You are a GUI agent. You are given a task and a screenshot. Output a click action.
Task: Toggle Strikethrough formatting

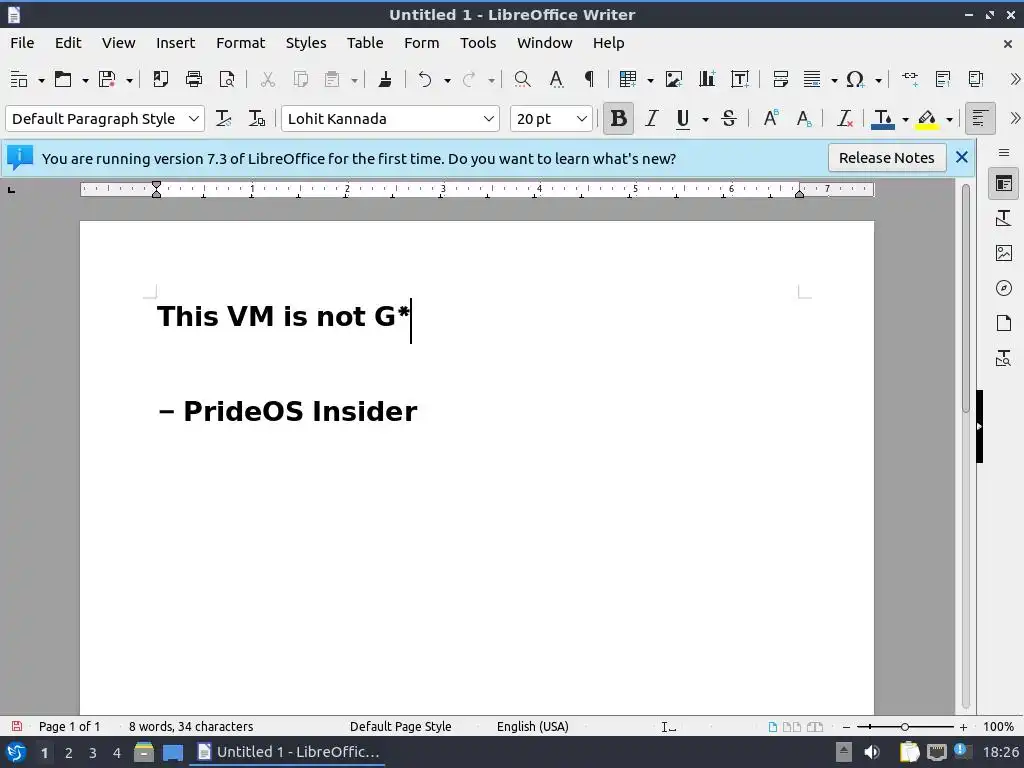729,119
